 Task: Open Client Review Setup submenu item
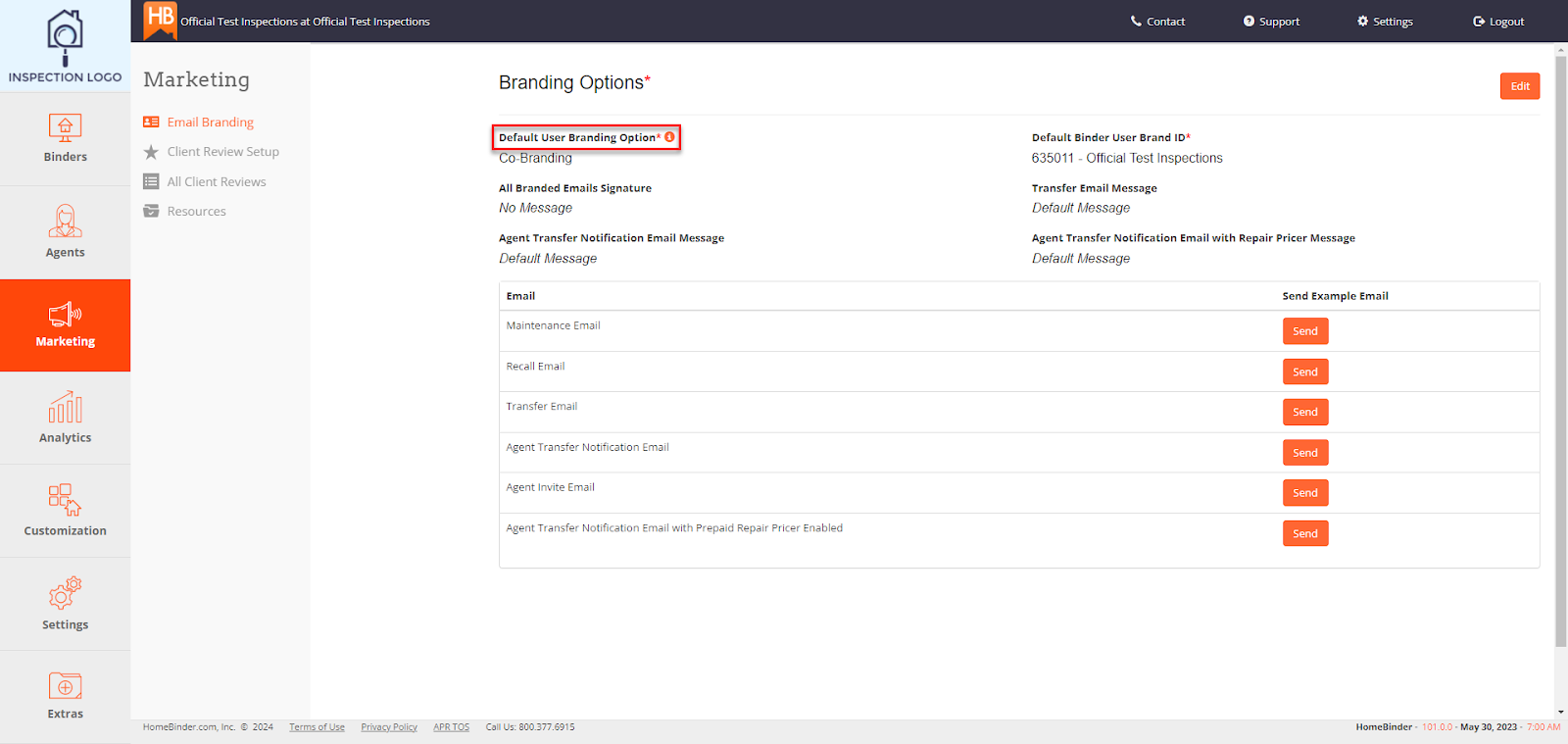click(222, 152)
